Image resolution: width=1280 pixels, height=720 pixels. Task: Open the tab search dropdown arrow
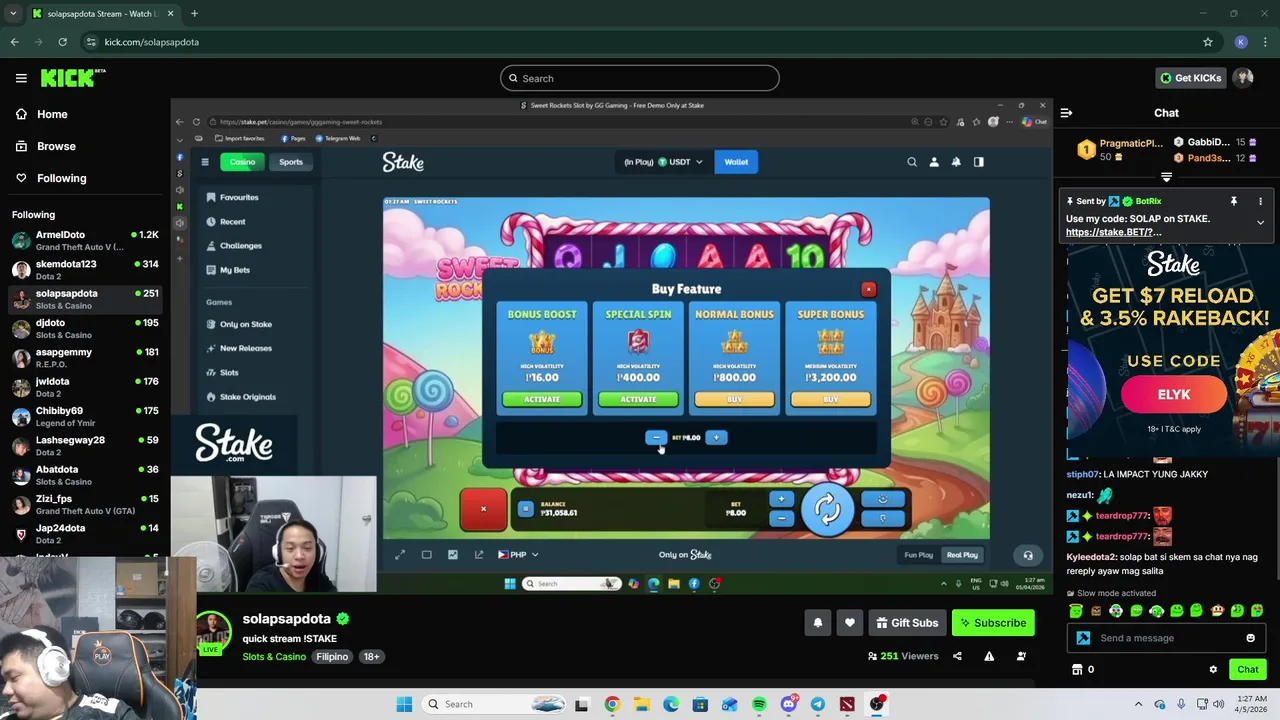[x=14, y=14]
